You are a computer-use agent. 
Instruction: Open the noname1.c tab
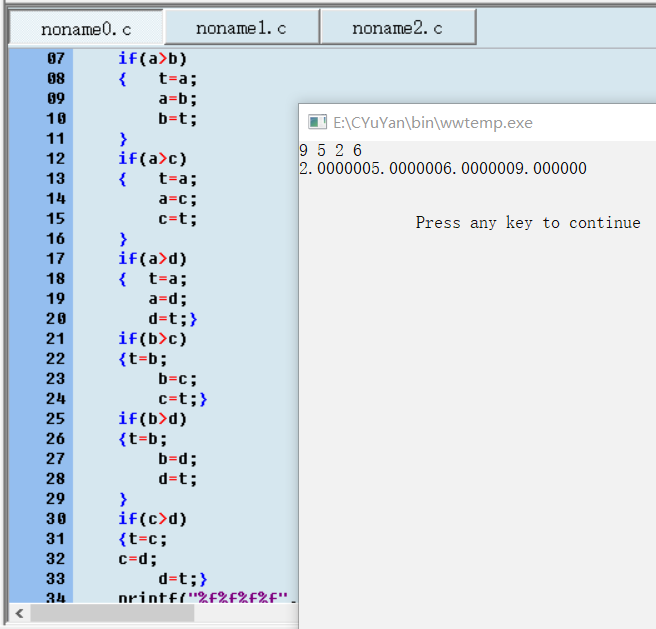[242, 28]
